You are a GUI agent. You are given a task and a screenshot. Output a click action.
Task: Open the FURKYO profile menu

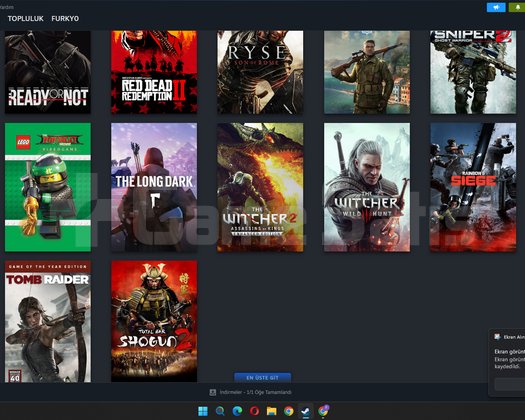coord(65,19)
